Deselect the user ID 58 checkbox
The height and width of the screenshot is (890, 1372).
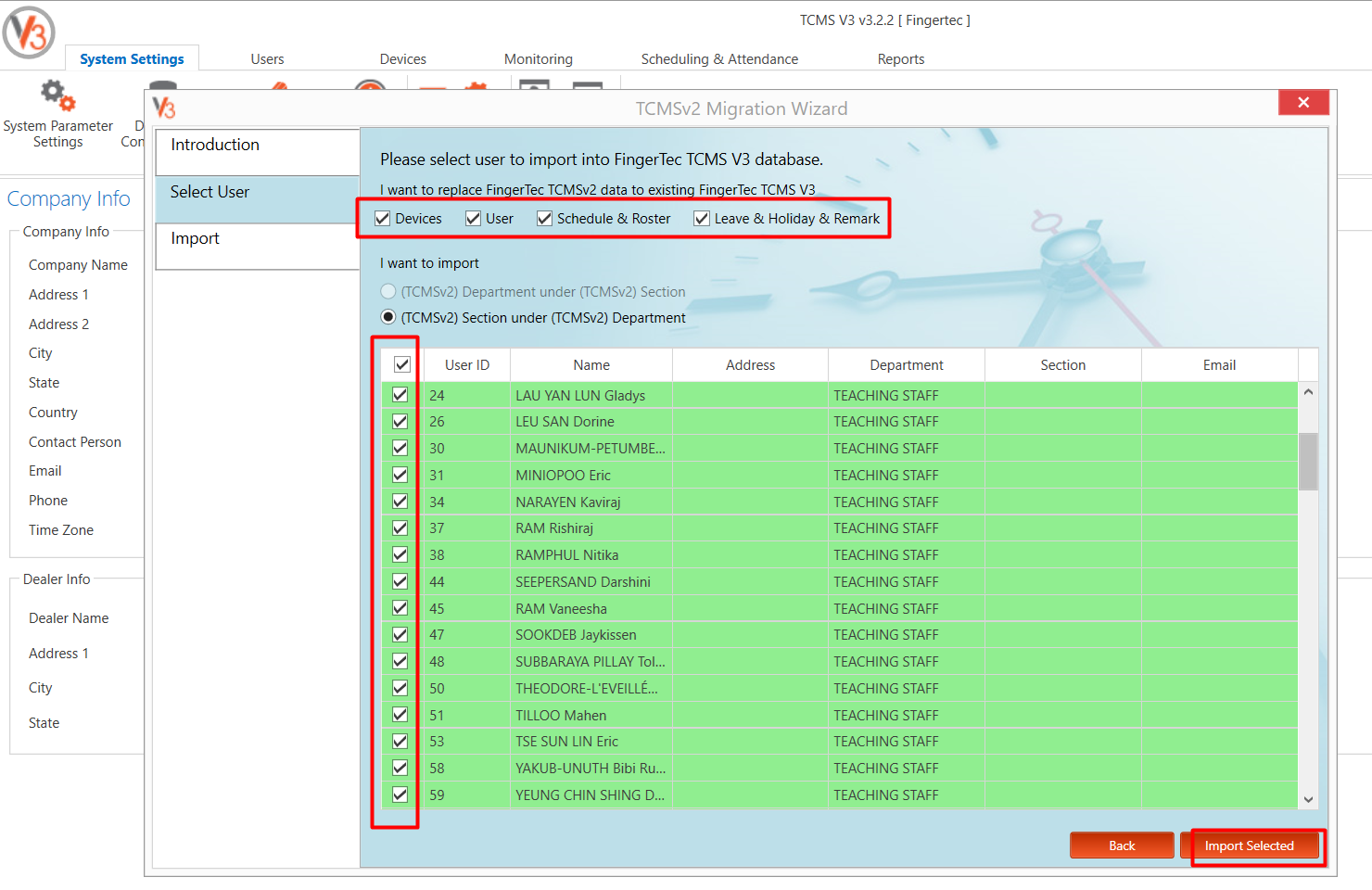click(400, 768)
